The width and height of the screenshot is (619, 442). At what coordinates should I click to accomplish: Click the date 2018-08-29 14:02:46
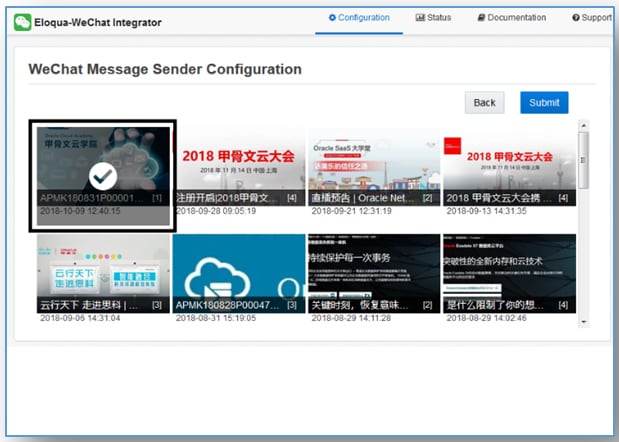click(487, 318)
